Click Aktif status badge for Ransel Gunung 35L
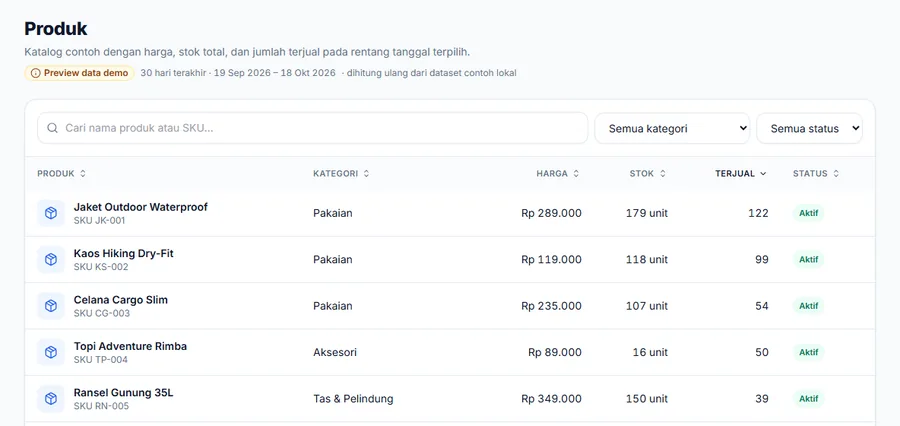 (808, 398)
